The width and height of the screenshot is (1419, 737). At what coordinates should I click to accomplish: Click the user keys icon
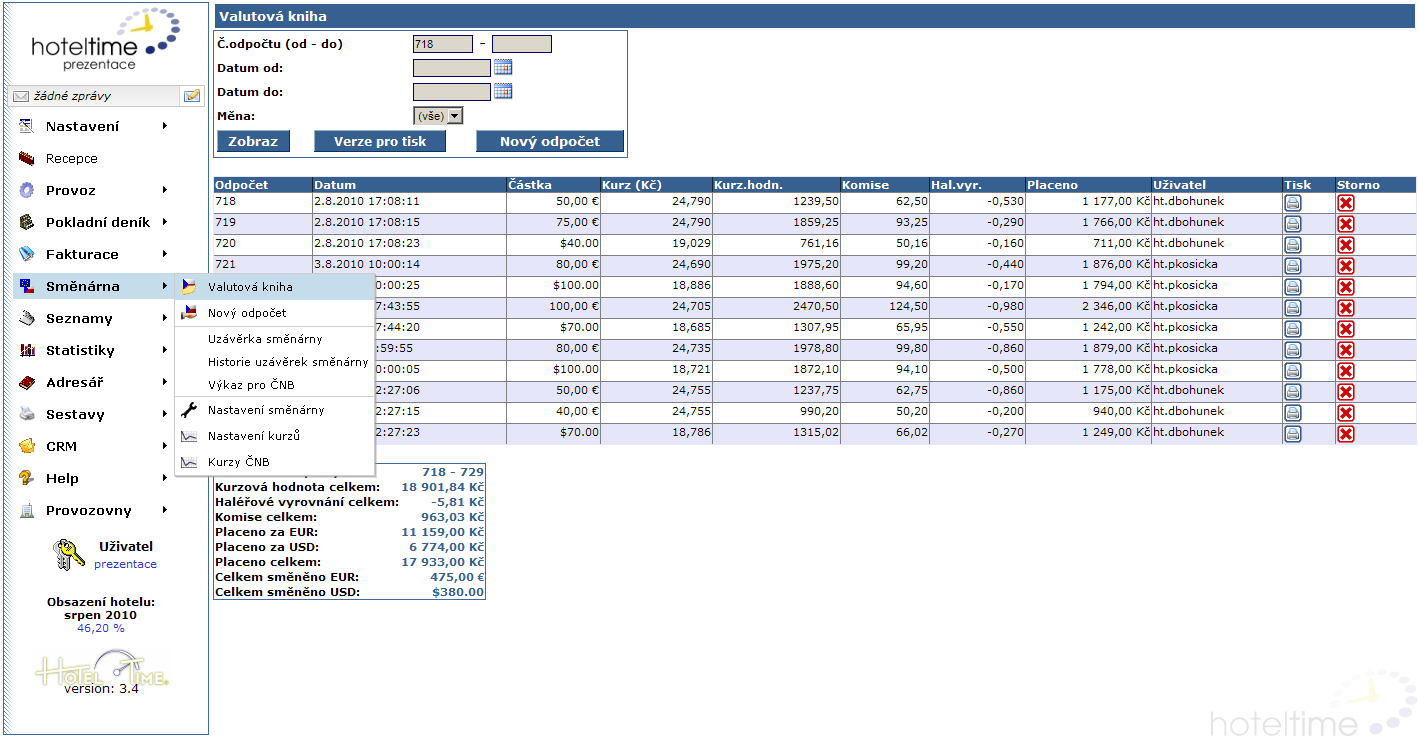[68, 556]
